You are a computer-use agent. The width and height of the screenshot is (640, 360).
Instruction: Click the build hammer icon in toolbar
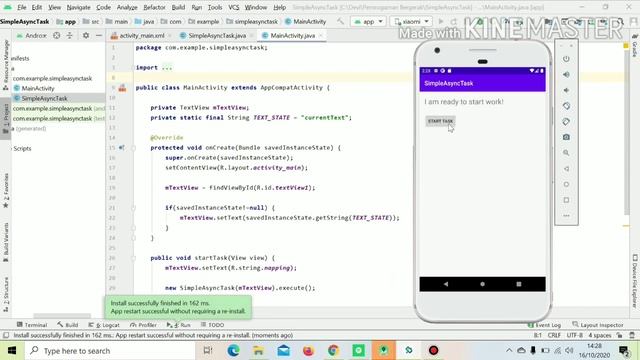pyautogui.click(x=340, y=21)
